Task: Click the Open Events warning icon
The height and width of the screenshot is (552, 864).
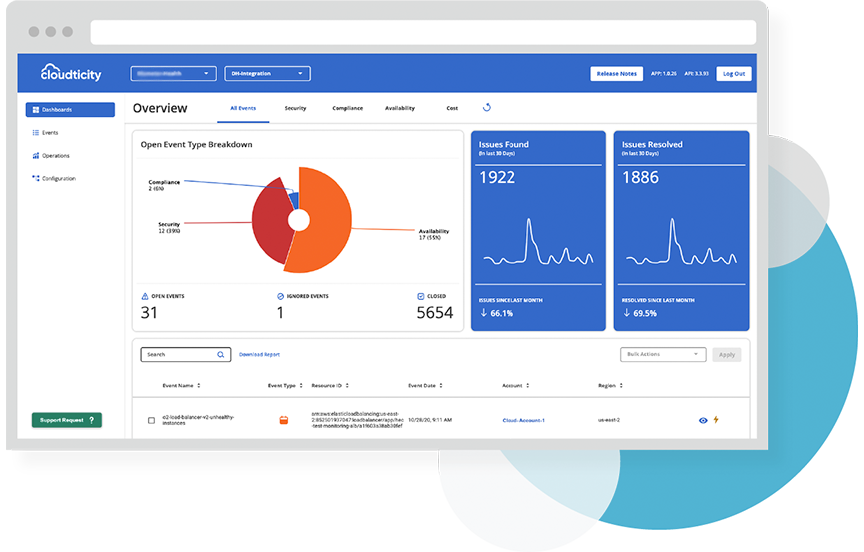Action: pos(145,296)
